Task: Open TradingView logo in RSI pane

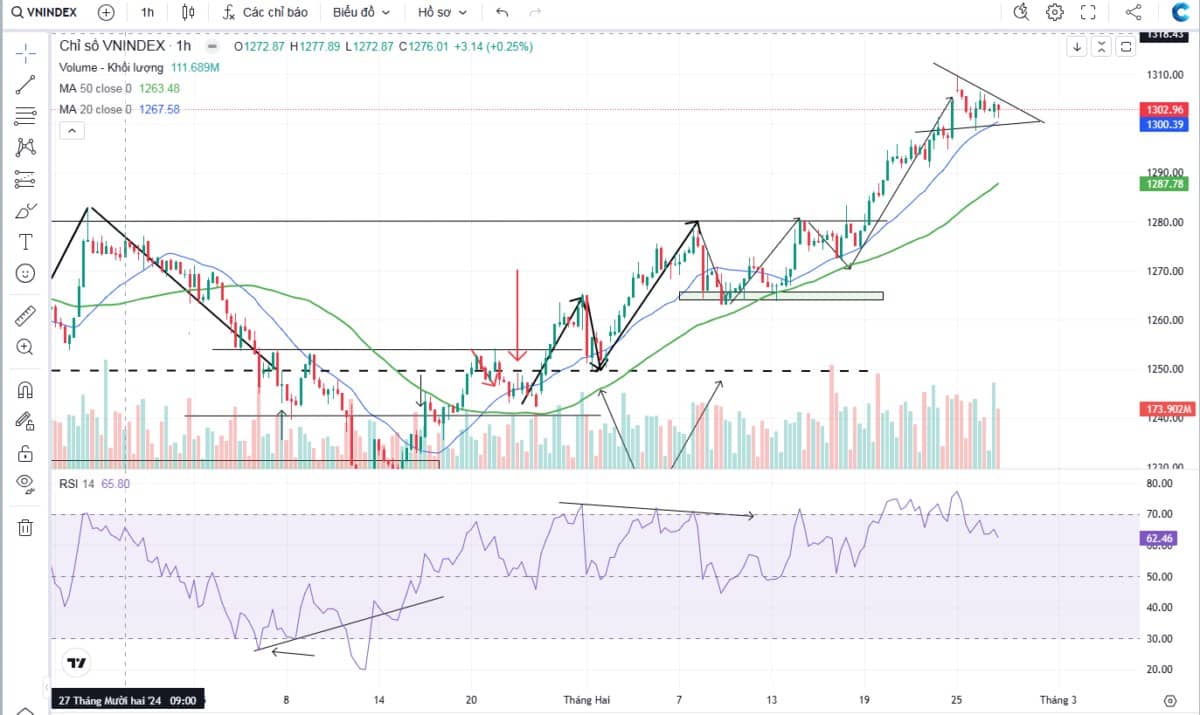Action: pyautogui.click(x=75, y=663)
